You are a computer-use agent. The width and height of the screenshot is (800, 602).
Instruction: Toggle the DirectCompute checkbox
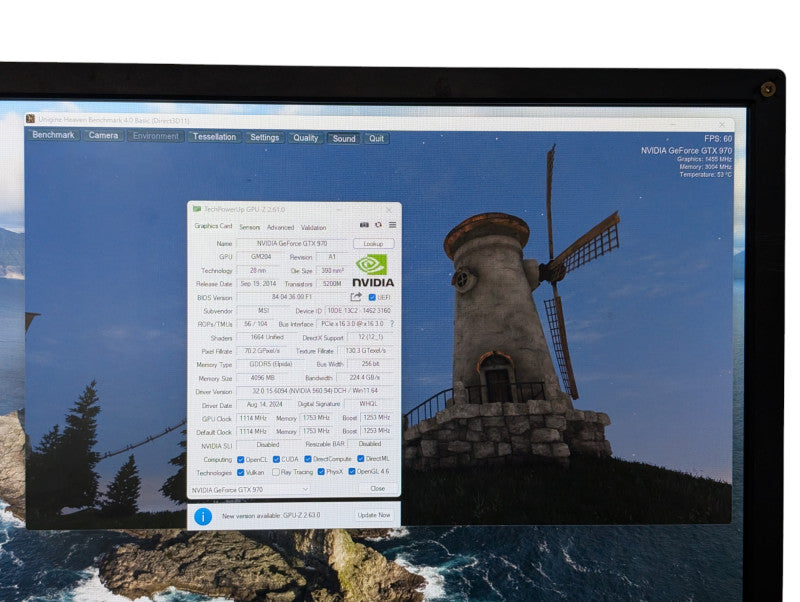coord(308,459)
